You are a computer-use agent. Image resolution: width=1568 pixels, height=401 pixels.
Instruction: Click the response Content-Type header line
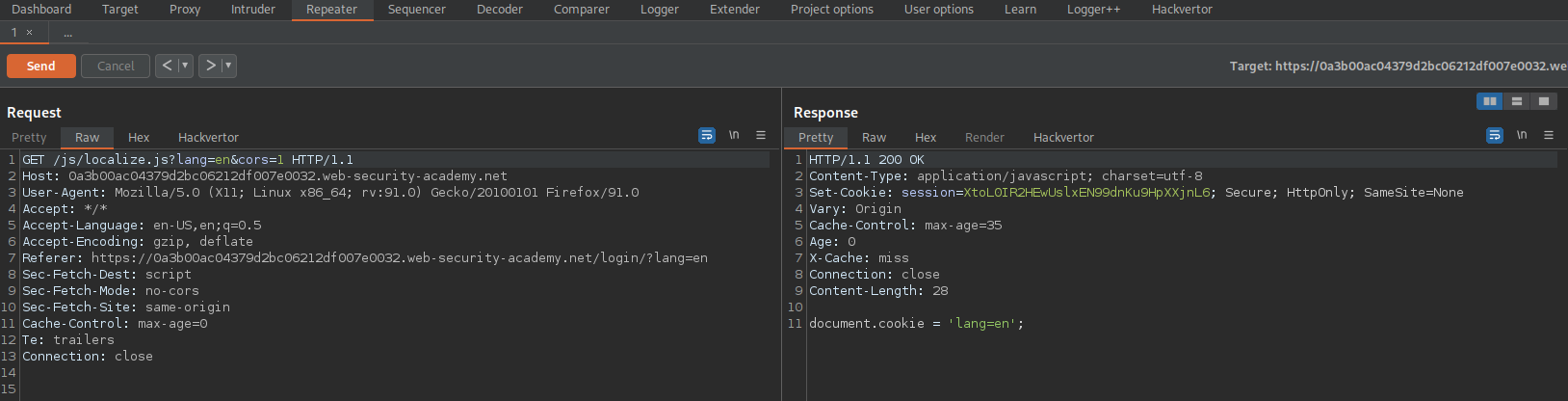[x=1006, y=176]
